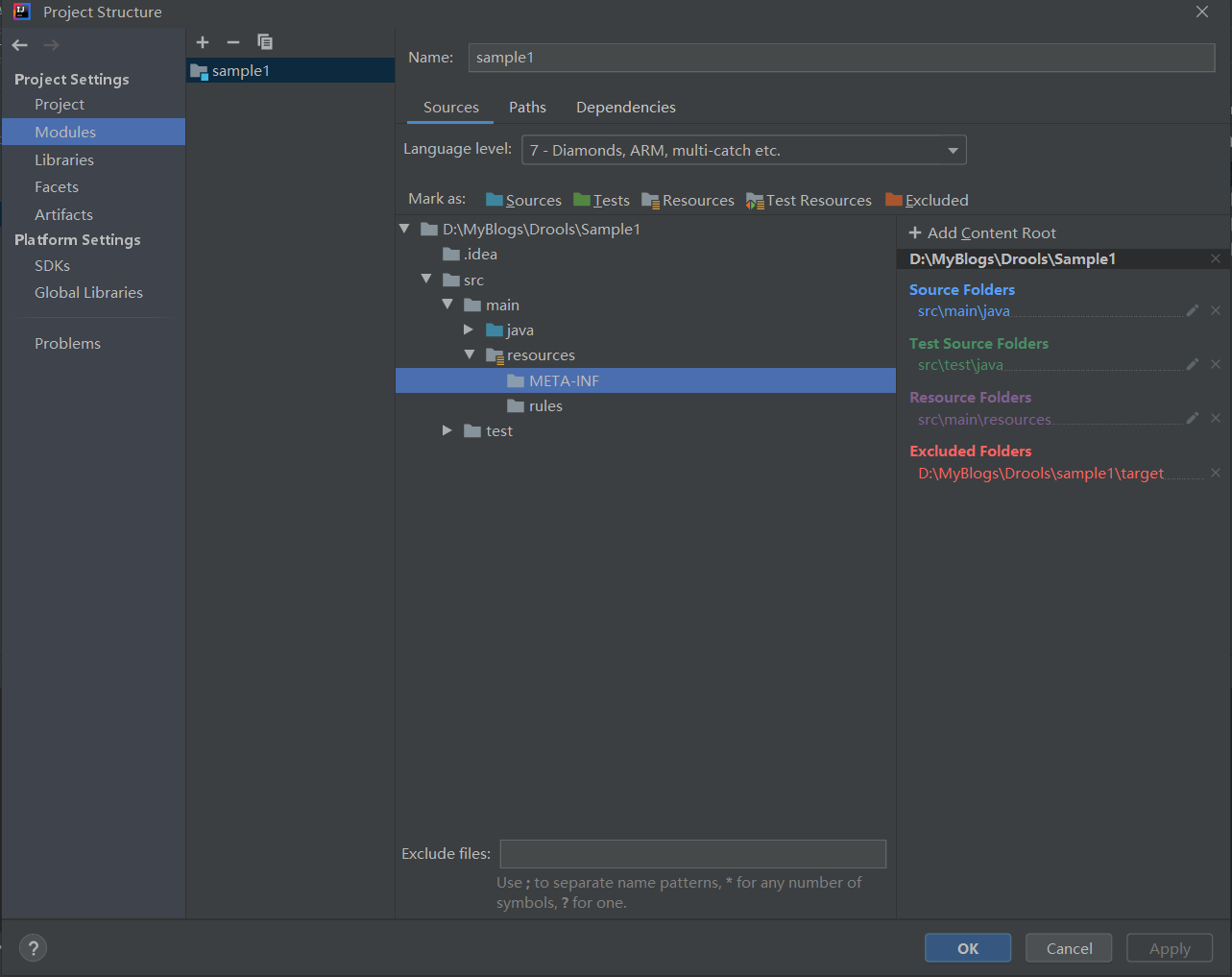Close the Project Structure dialog

coord(1202,12)
